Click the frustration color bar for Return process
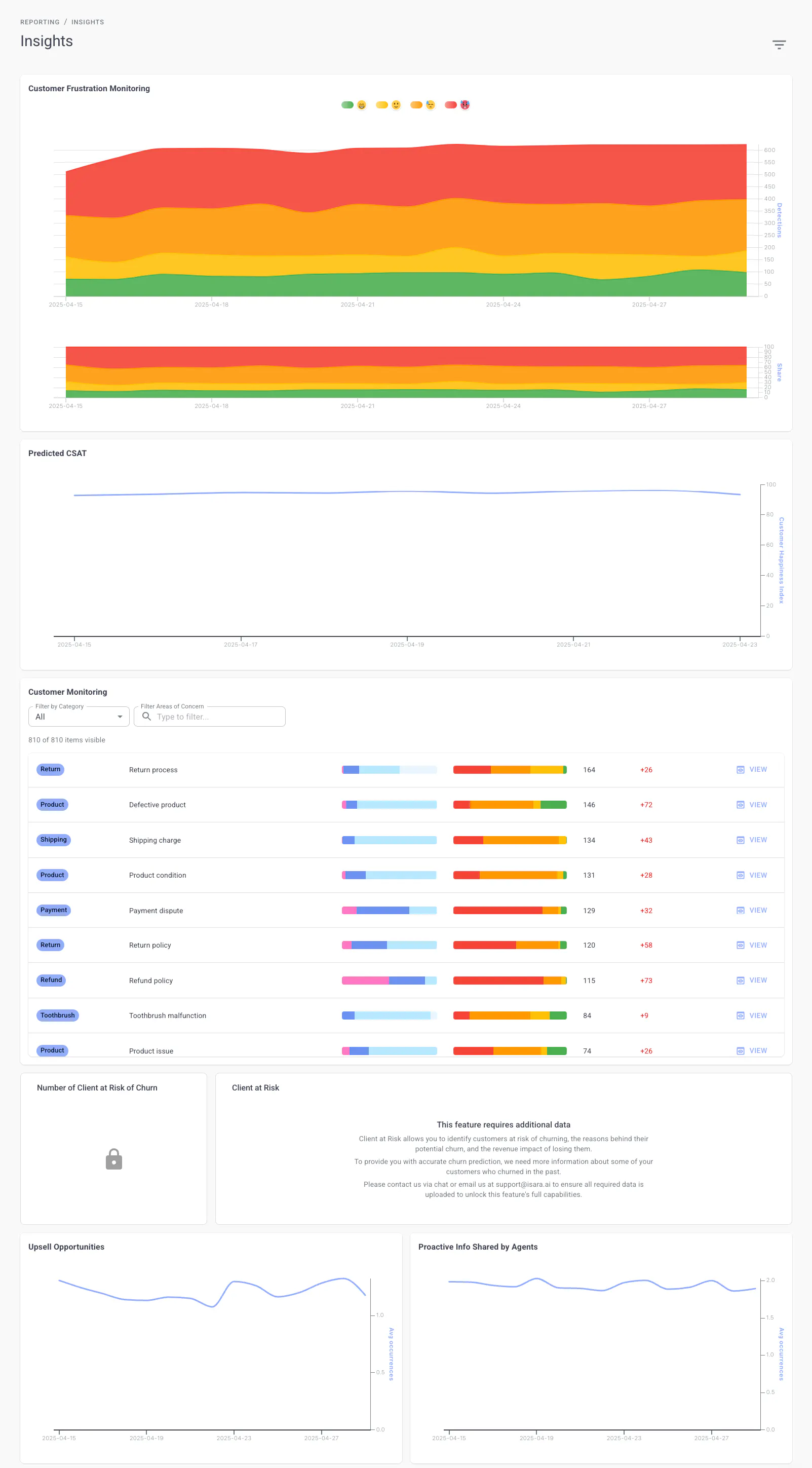The width and height of the screenshot is (812, 1468). 510,770
